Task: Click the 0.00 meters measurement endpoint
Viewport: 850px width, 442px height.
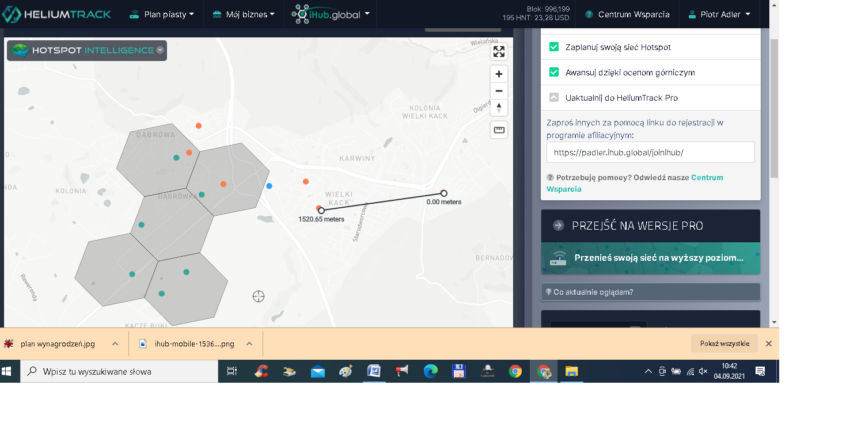Action: [444, 193]
